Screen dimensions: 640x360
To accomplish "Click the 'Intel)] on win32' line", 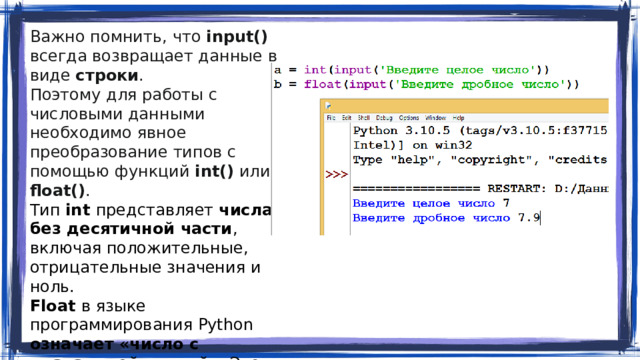I will (413, 146).
